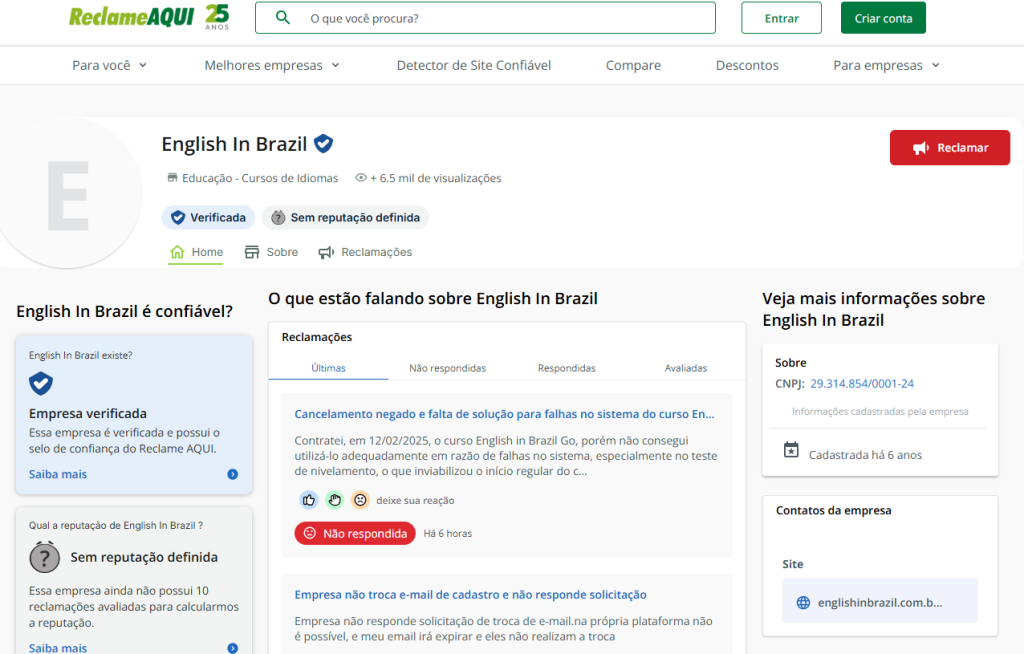The width and height of the screenshot is (1024, 654).
Task: Open the Descontos menu item
Action: coord(747,65)
